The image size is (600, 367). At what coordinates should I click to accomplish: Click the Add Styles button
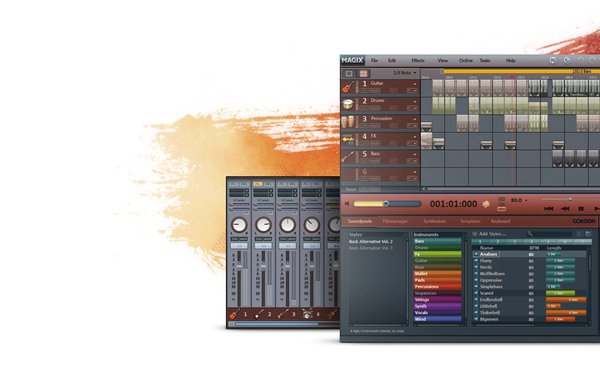coord(492,233)
